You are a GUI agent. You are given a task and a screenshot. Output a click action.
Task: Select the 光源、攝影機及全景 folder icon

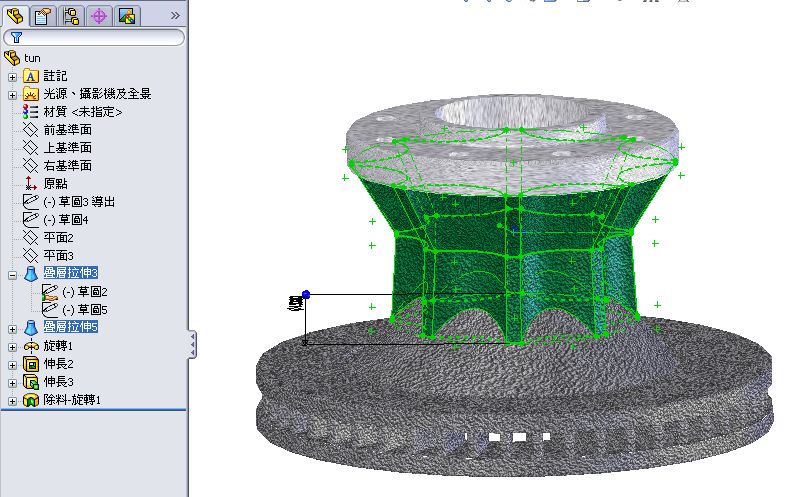(31, 94)
